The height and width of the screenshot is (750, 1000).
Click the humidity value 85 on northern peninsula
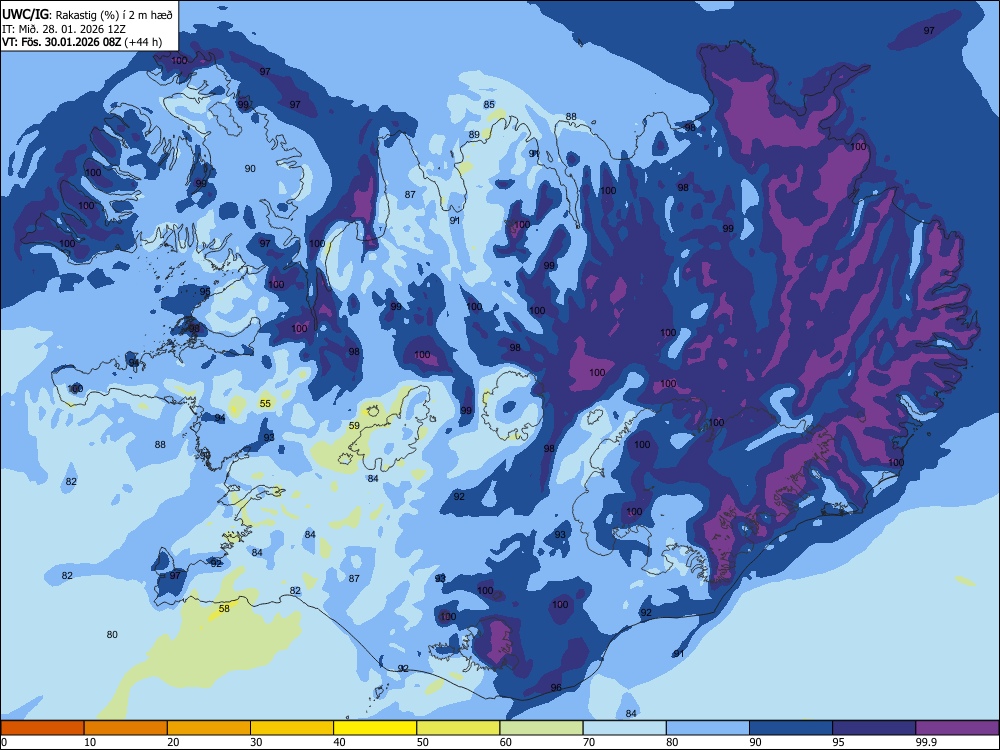489,105
